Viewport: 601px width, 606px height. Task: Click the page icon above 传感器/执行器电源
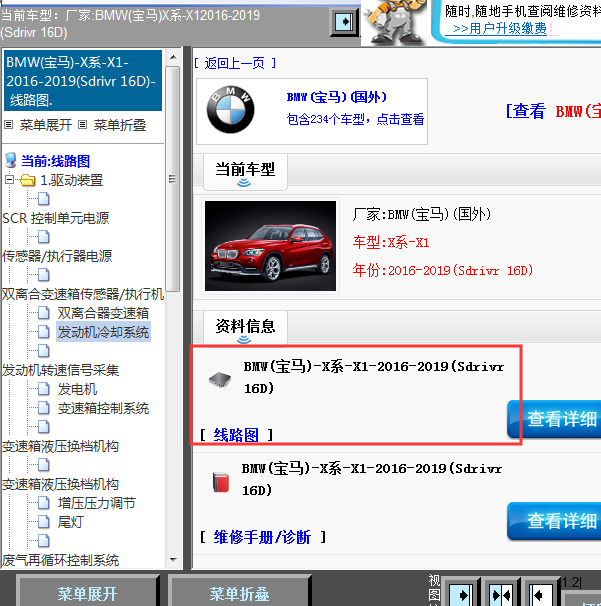click(x=44, y=237)
